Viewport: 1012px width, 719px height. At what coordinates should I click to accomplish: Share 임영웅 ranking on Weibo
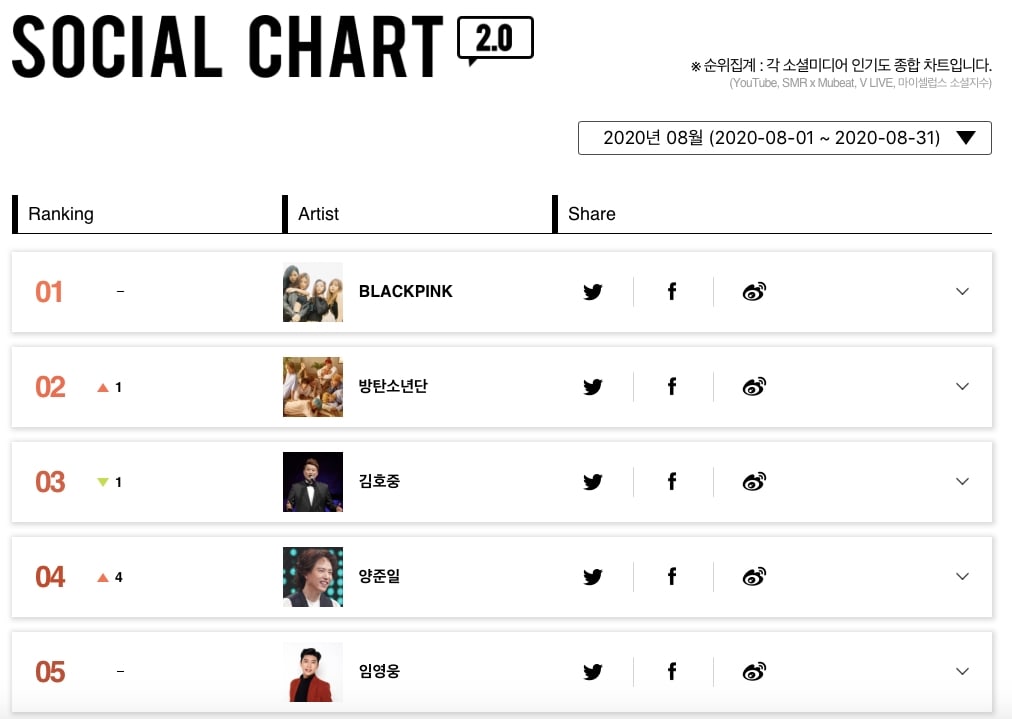(754, 671)
